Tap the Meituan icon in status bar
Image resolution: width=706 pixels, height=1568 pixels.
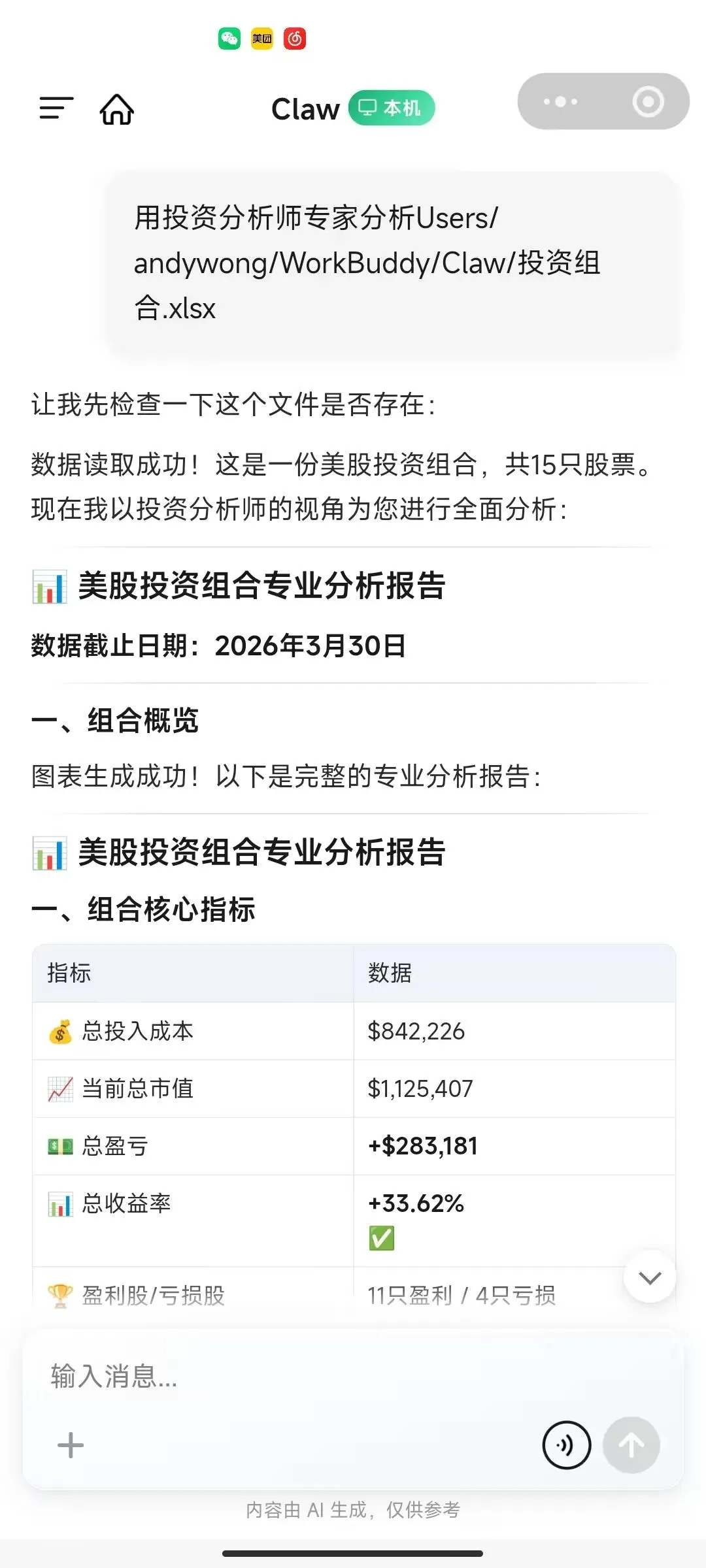pos(262,39)
